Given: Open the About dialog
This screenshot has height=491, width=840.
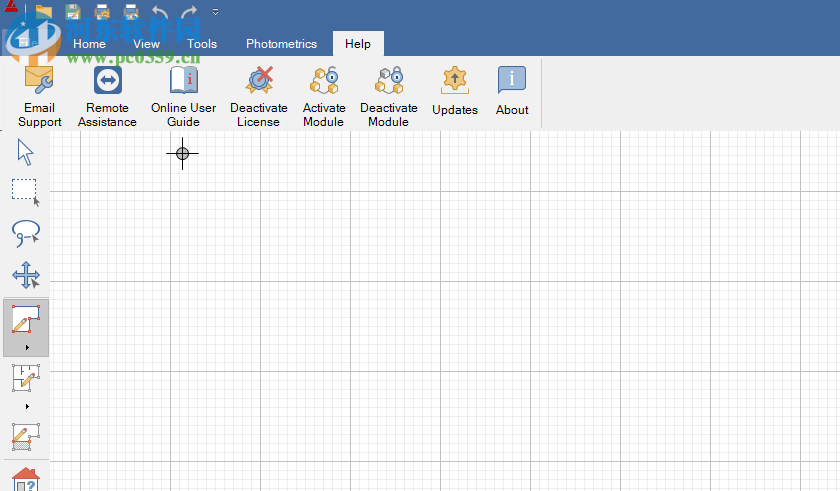Looking at the screenshot, I should point(512,91).
